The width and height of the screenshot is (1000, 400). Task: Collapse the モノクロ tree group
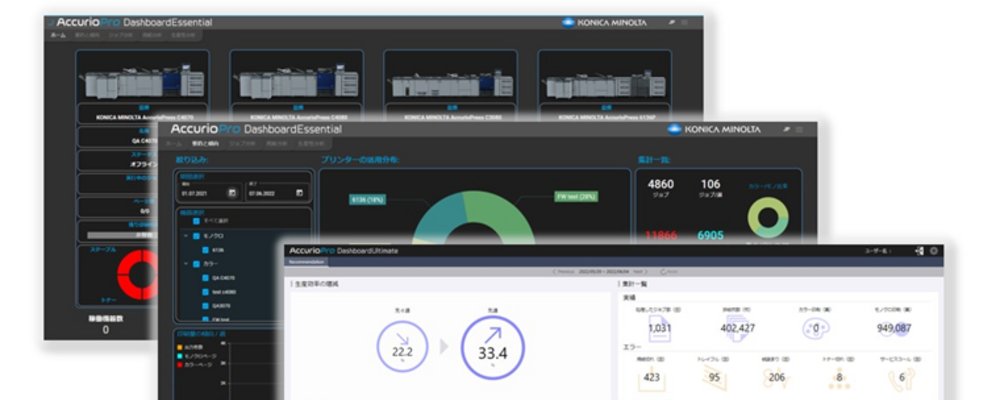(x=184, y=235)
